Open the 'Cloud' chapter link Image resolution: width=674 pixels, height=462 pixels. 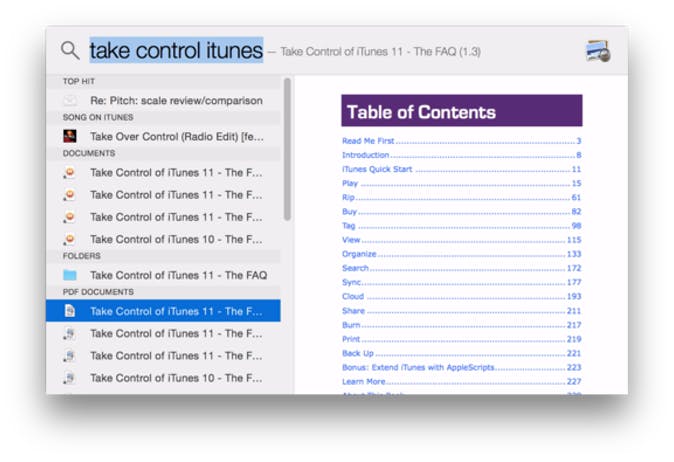pos(461,297)
